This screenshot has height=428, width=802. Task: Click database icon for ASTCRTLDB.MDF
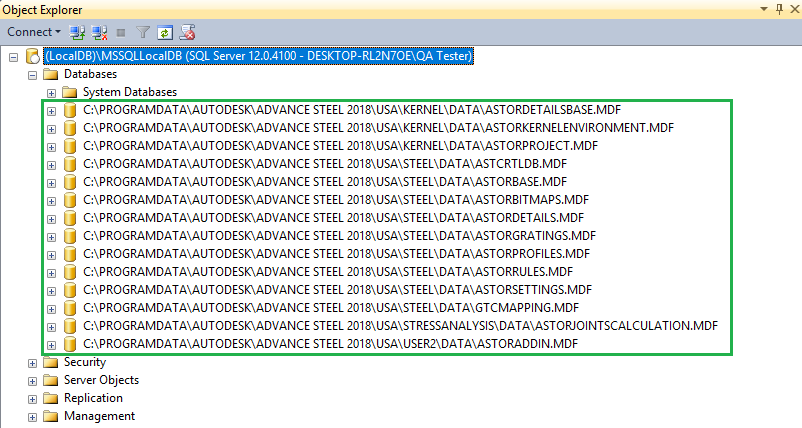tap(70, 164)
